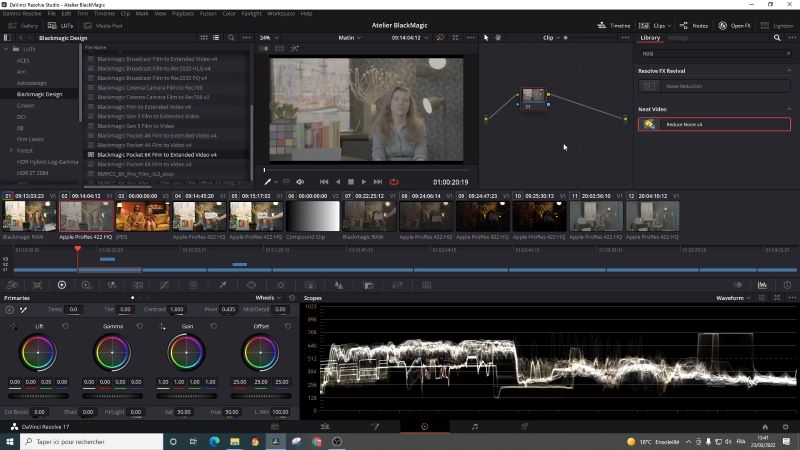This screenshot has height=450, width=800.
Task: Toggle the Timeline panel button
Action: (x=614, y=25)
